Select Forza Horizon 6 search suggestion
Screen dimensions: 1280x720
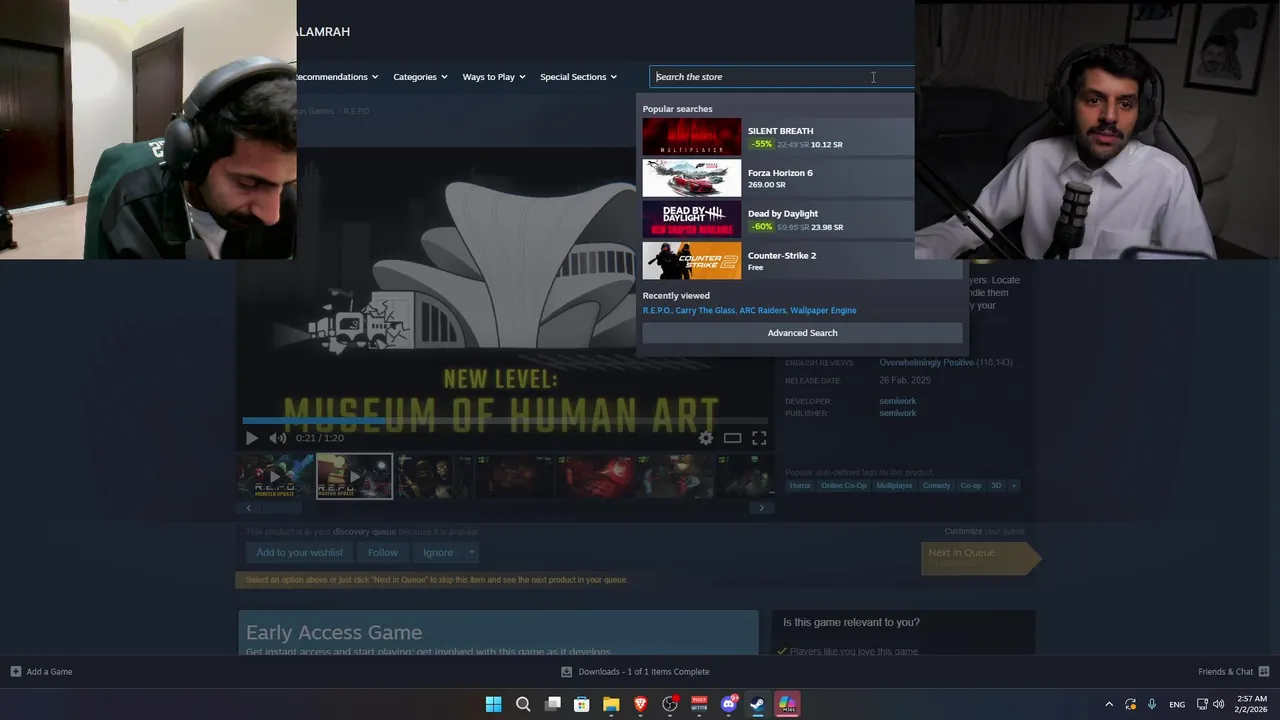coord(778,178)
